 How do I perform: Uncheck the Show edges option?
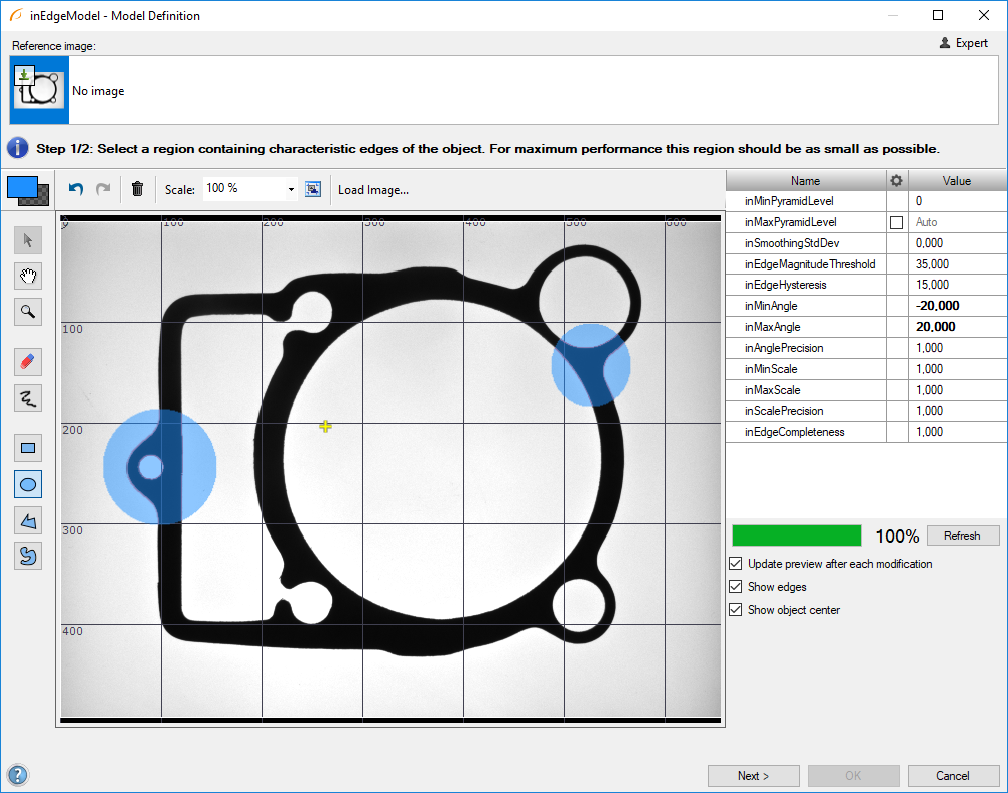tap(737, 587)
